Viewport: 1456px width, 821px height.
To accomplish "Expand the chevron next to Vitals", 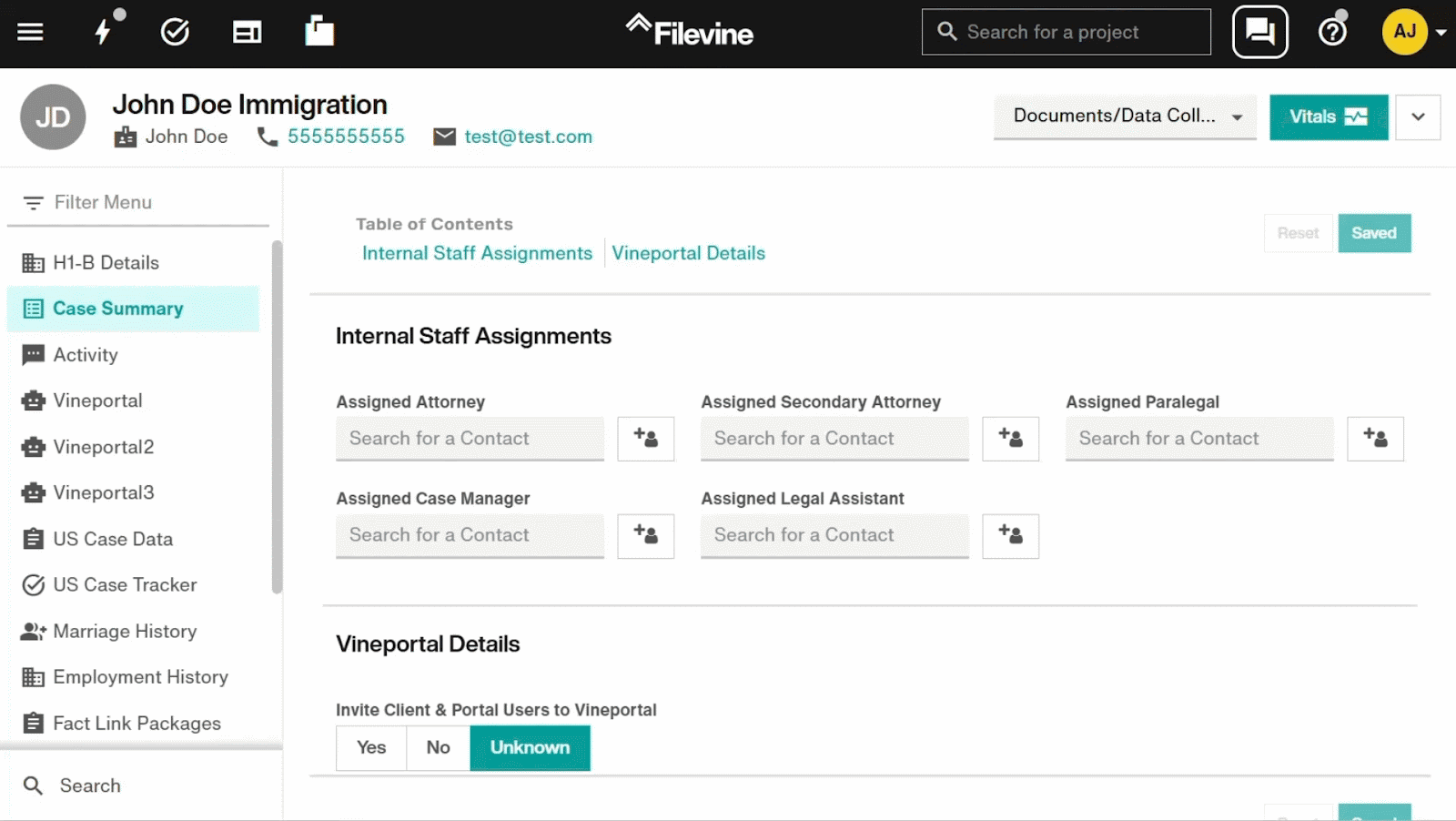I will coord(1418,117).
